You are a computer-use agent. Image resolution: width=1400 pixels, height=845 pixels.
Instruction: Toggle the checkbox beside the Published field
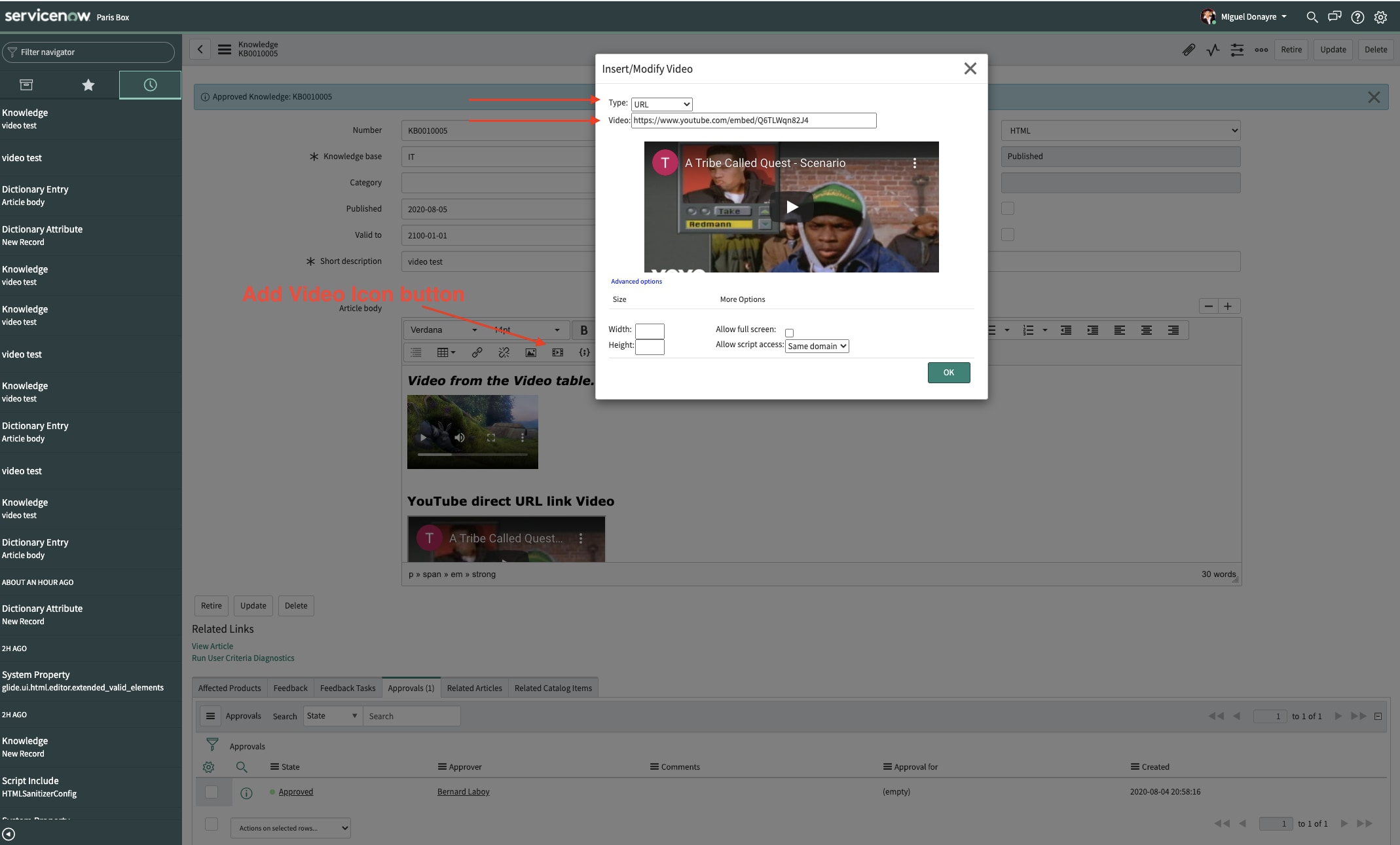pos(1008,208)
